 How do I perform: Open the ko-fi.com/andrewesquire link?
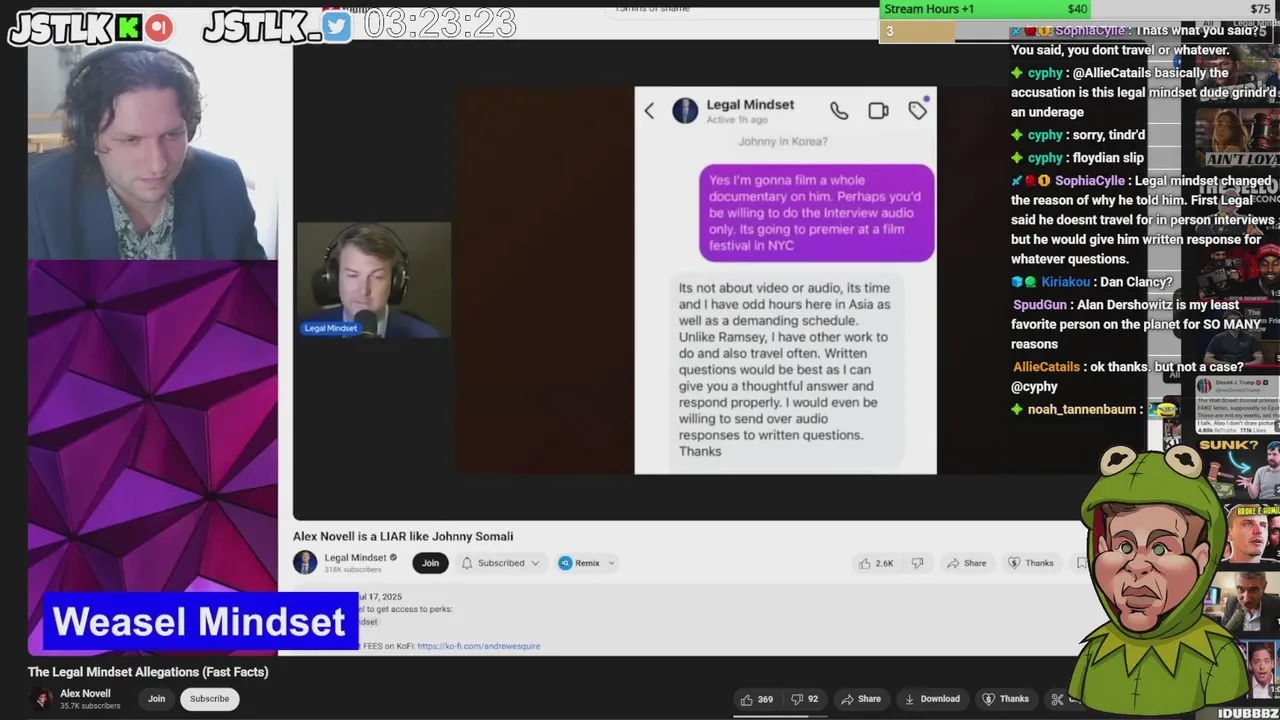(478, 646)
